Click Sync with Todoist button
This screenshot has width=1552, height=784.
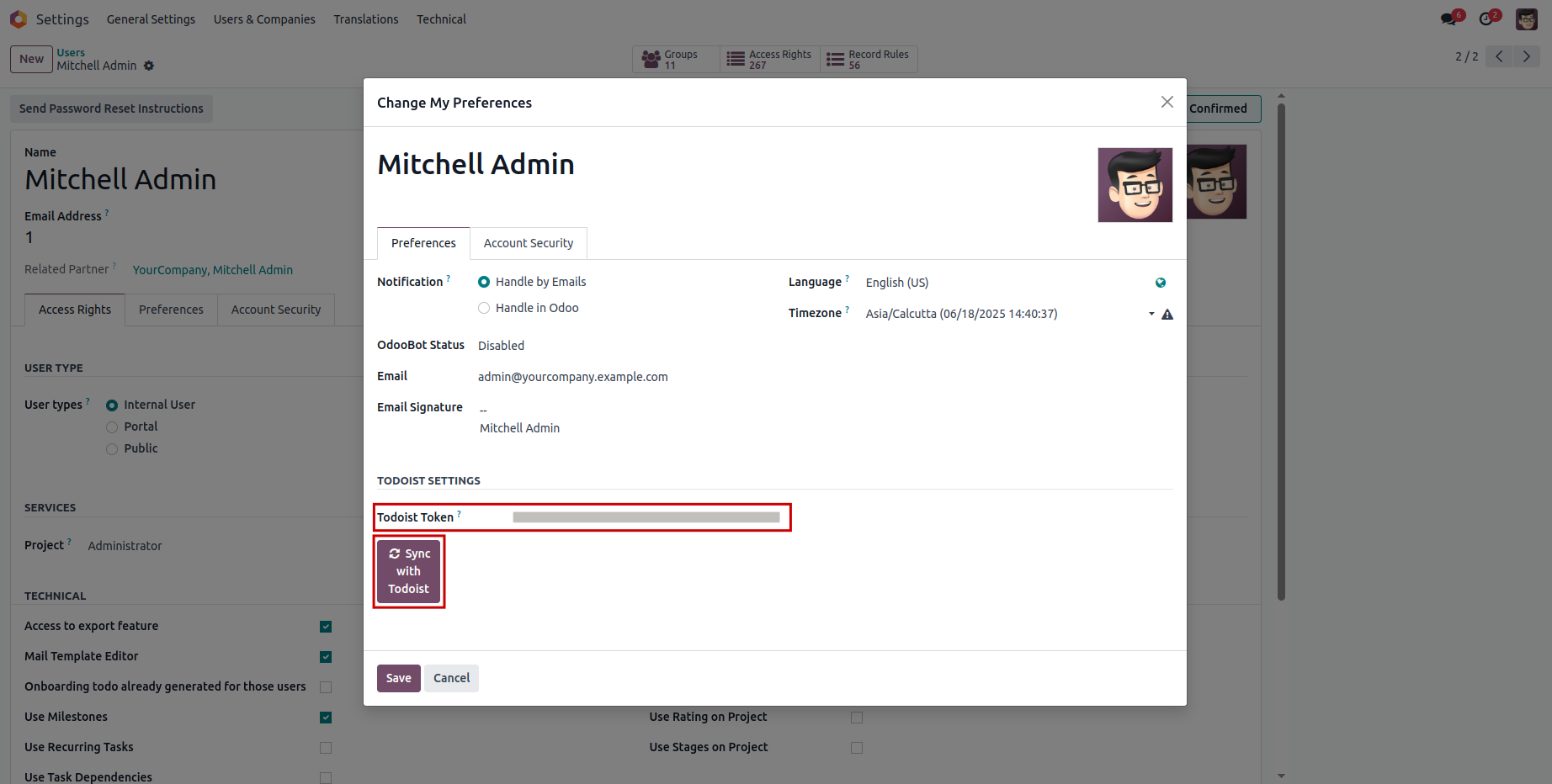[409, 571]
